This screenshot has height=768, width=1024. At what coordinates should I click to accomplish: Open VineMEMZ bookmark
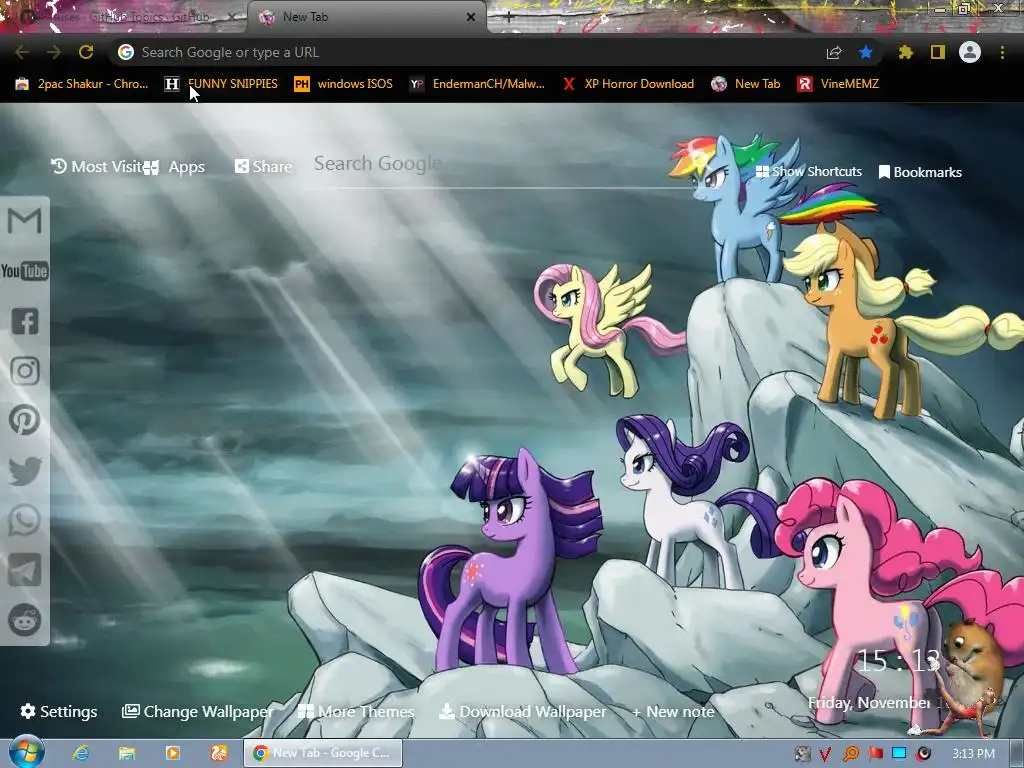click(x=839, y=84)
